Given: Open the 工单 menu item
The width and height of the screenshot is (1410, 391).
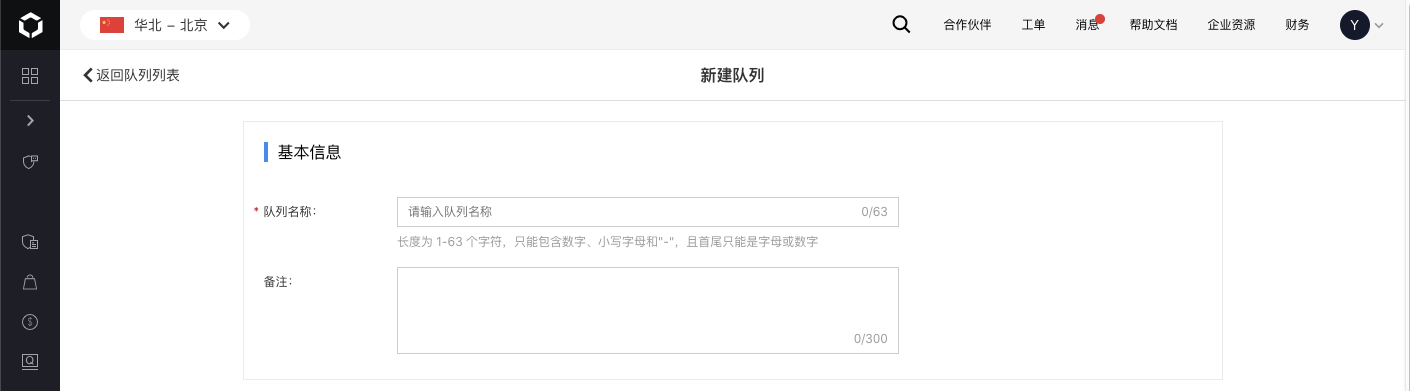Looking at the screenshot, I should [1033, 25].
